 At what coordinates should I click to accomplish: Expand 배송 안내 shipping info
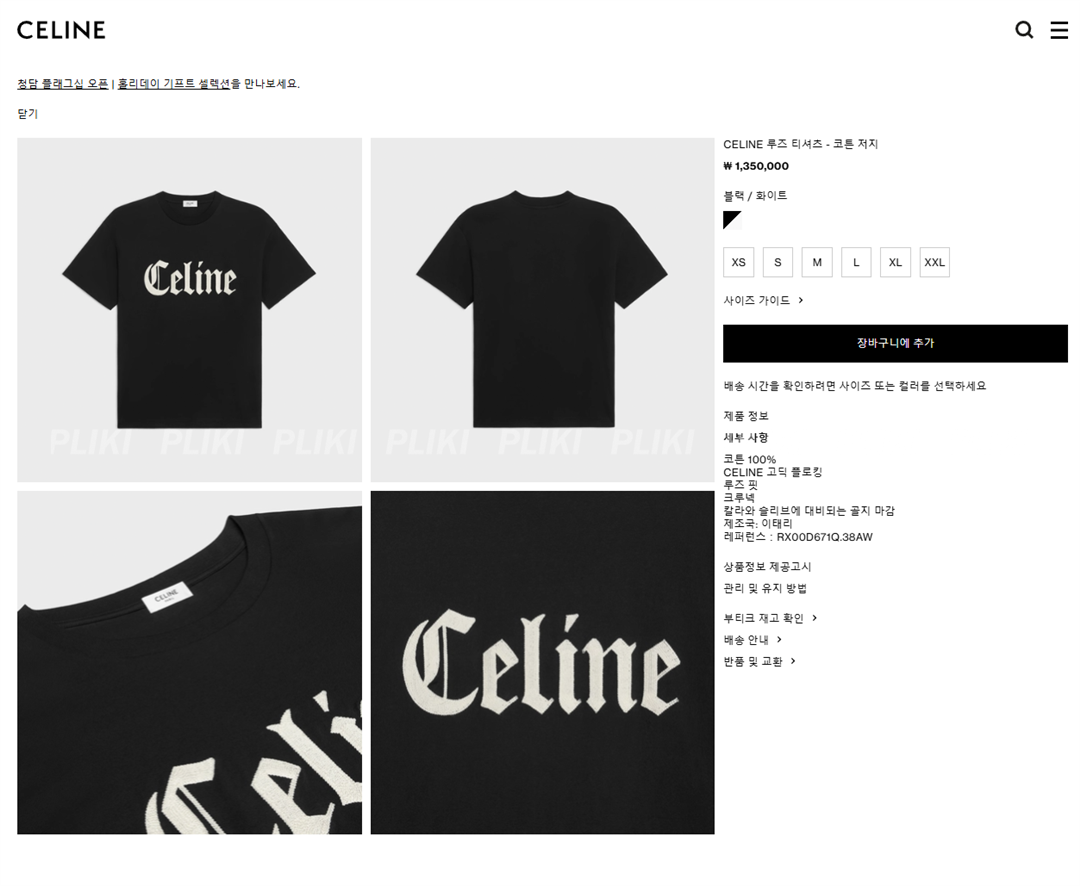753,640
